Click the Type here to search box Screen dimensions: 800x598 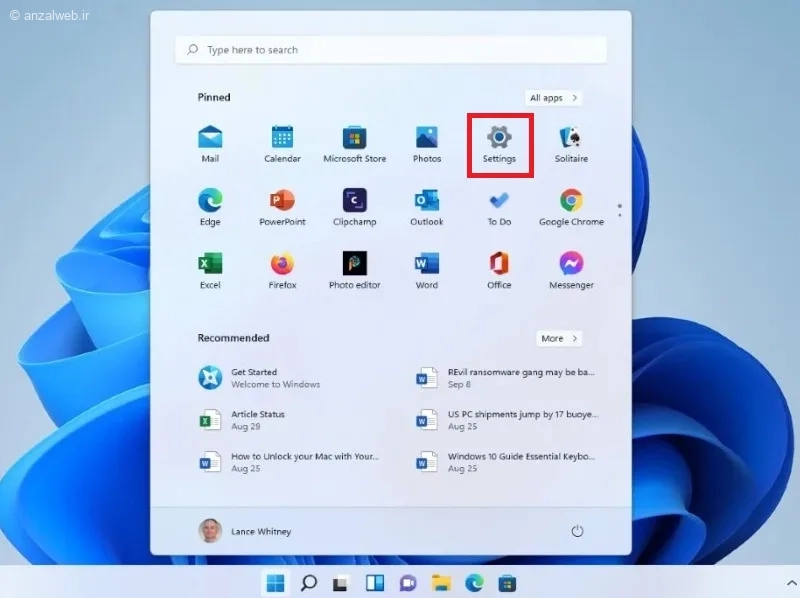click(x=391, y=49)
